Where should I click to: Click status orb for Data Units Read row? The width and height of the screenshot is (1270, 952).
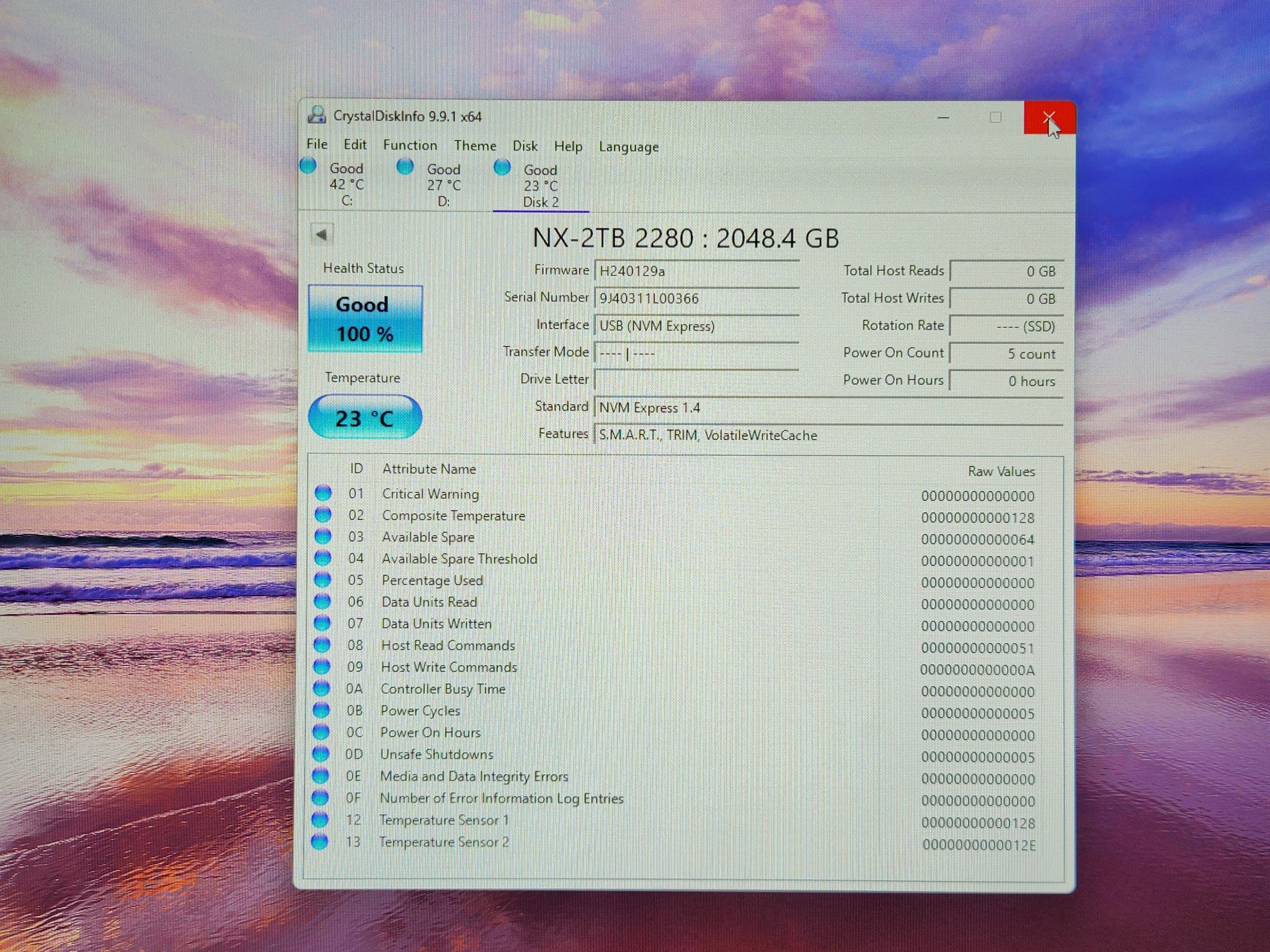322,602
